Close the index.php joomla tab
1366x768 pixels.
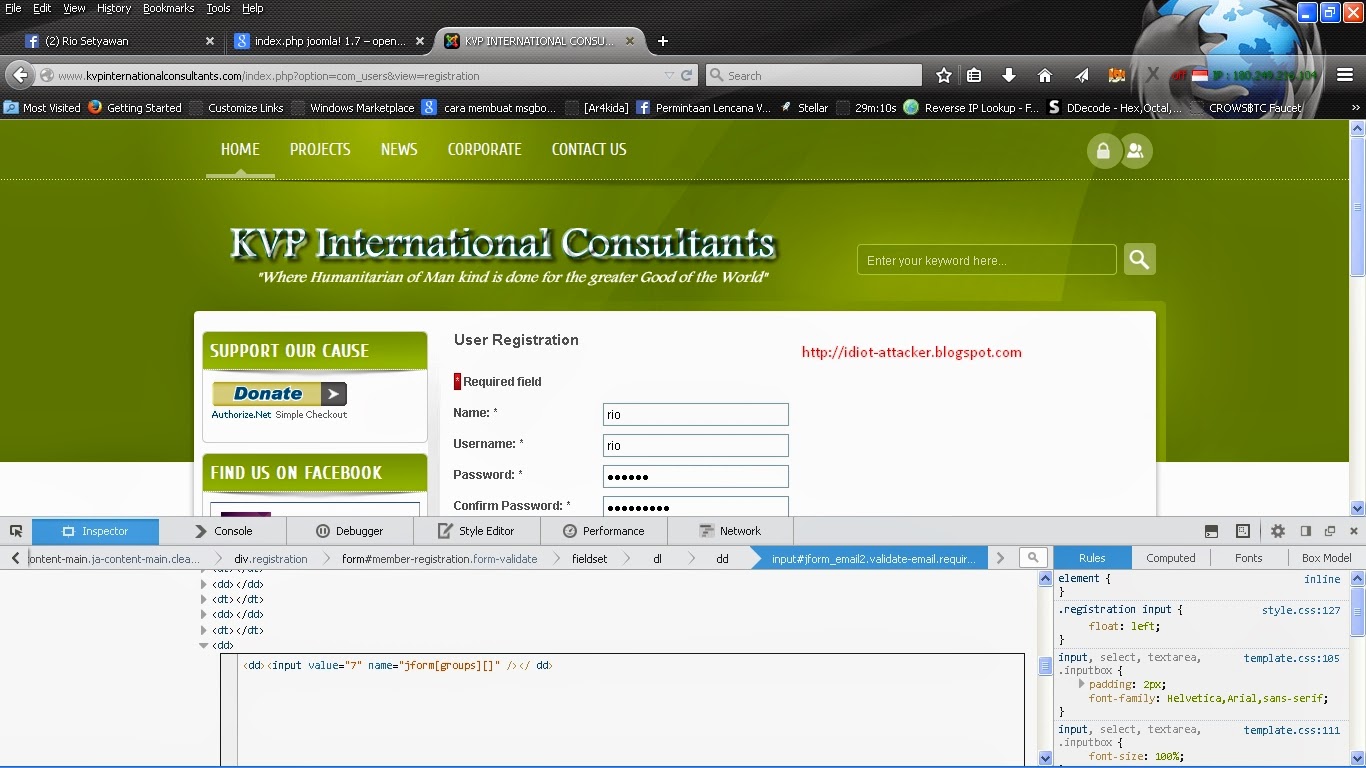click(420, 41)
